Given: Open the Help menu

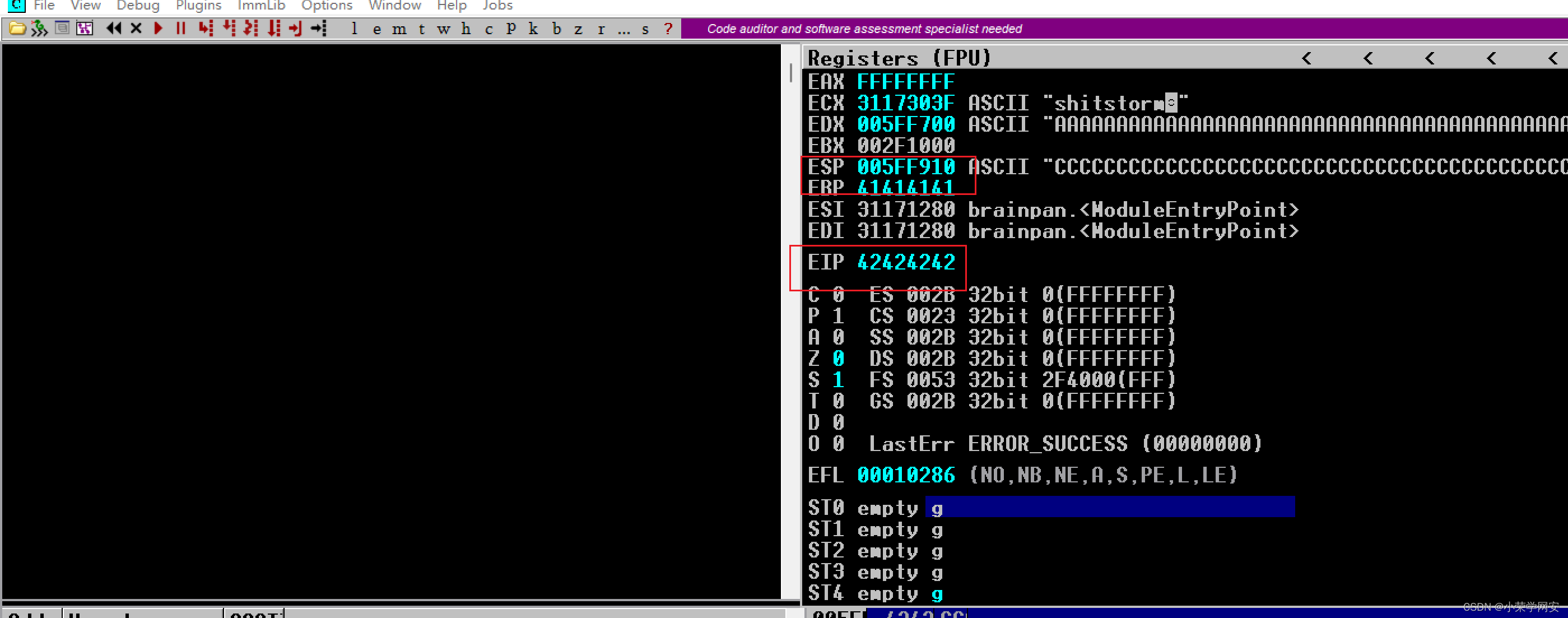Looking at the screenshot, I should (451, 6).
